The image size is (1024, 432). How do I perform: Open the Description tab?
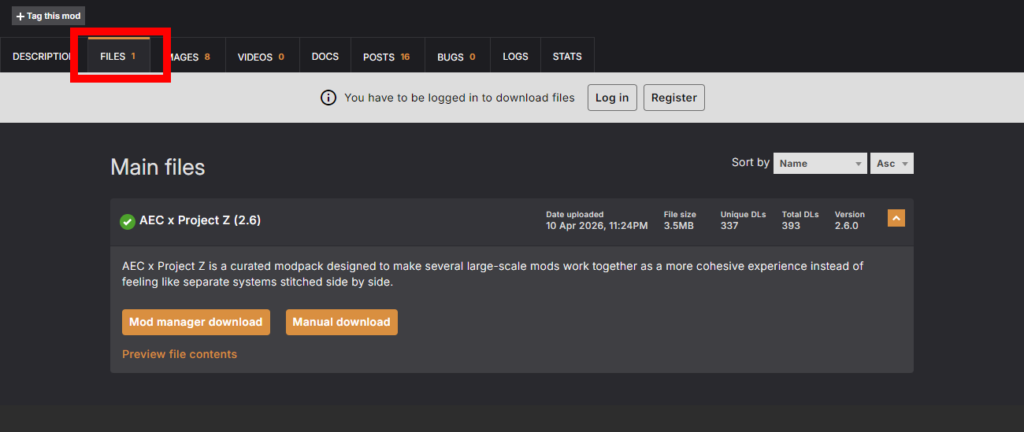coord(40,57)
